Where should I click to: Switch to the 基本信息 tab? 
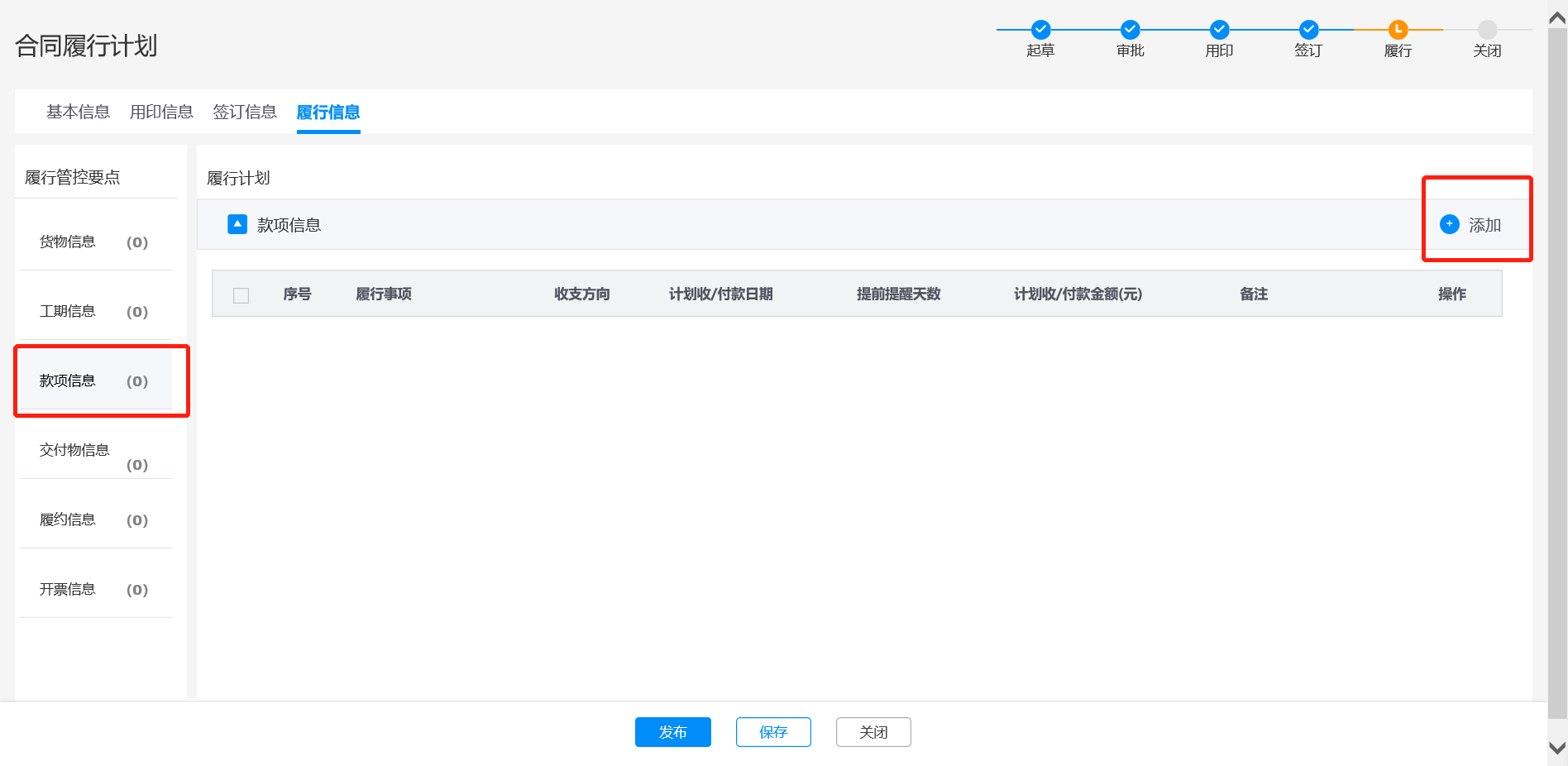(x=78, y=112)
